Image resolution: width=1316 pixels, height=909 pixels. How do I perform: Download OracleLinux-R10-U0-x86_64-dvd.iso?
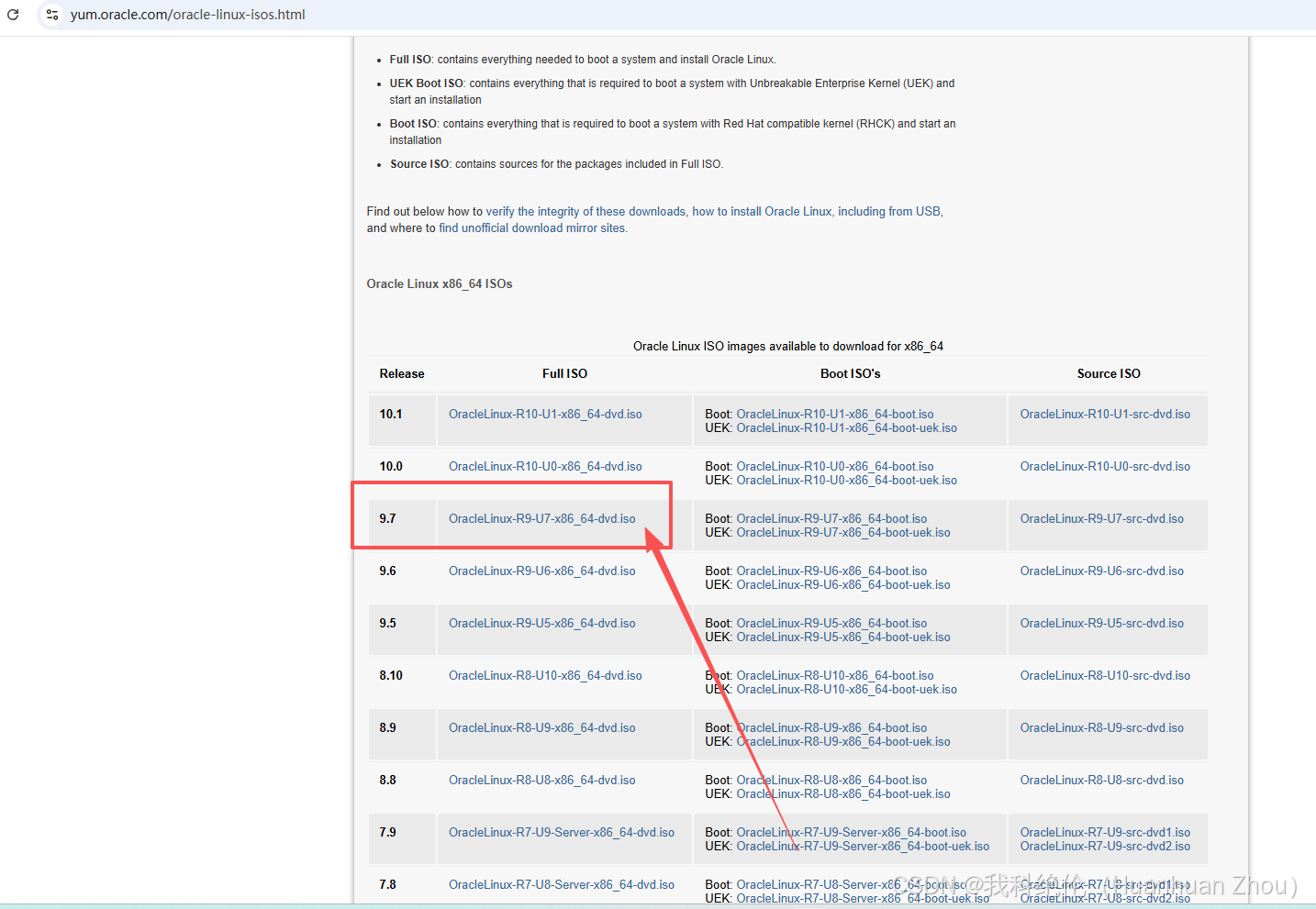[545, 467]
